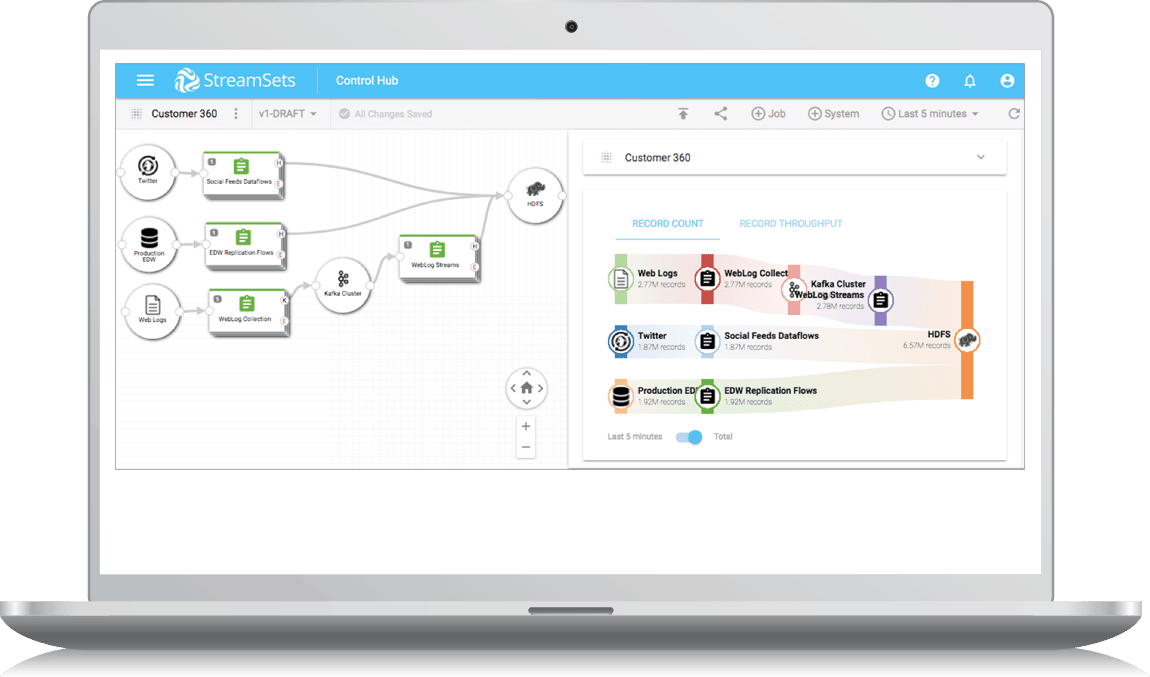Screen dimensions: 1150x677
Task: Open the help question mark icon
Action: pos(932,81)
